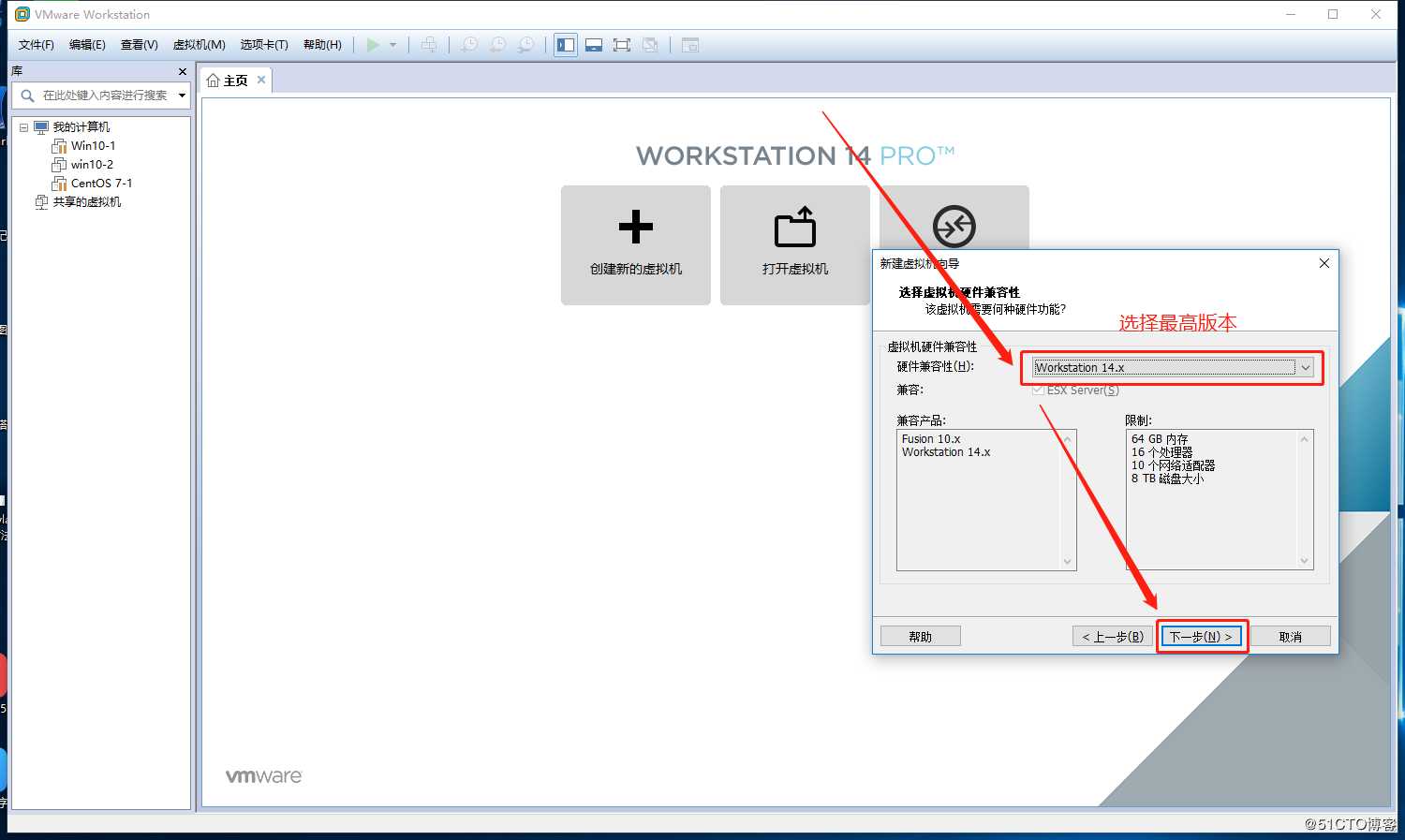This screenshot has height=840, width=1405.
Task: Select 我的计算机 in the library tree
Action: tap(81, 127)
